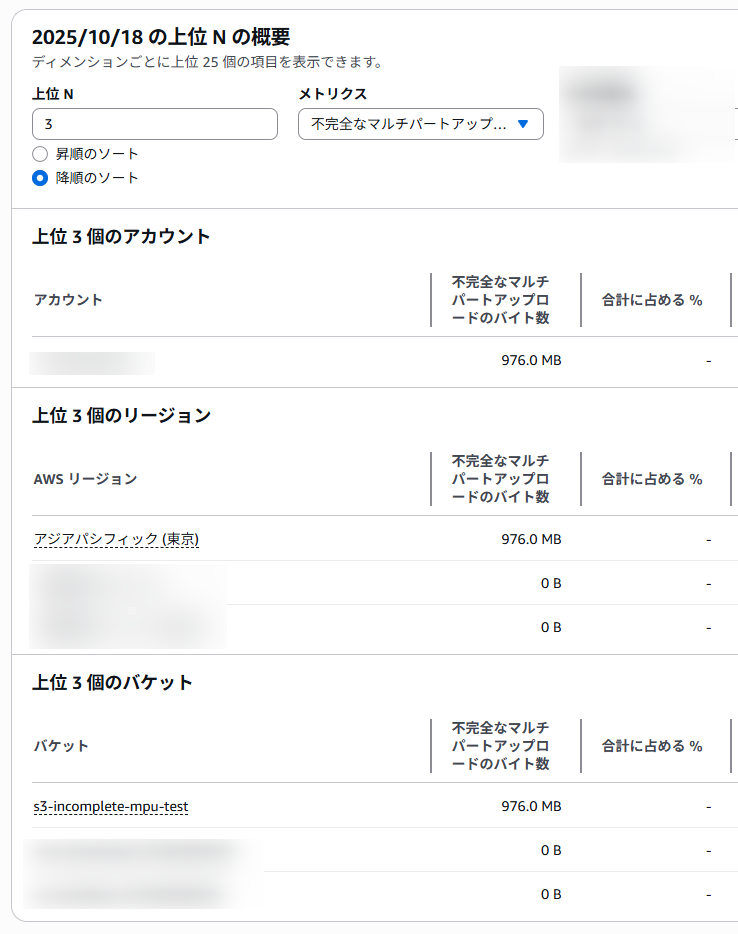Click the AWS リージョン column header
Image resolution: width=738 pixels, height=934 pixels.
tap(85, 479)
